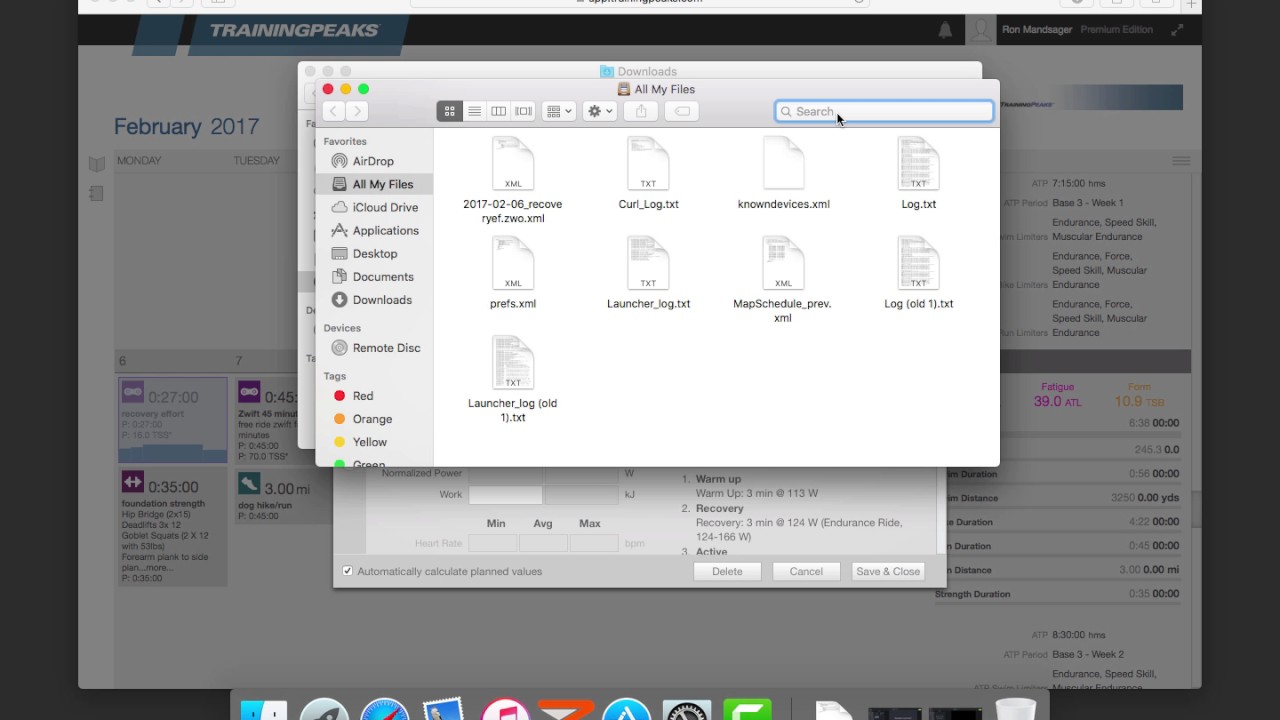Select file 2017-02-06_recoveryef.zwo.xml
The height and width of the screenshot is (720, 1280).
tap(513, 180)
